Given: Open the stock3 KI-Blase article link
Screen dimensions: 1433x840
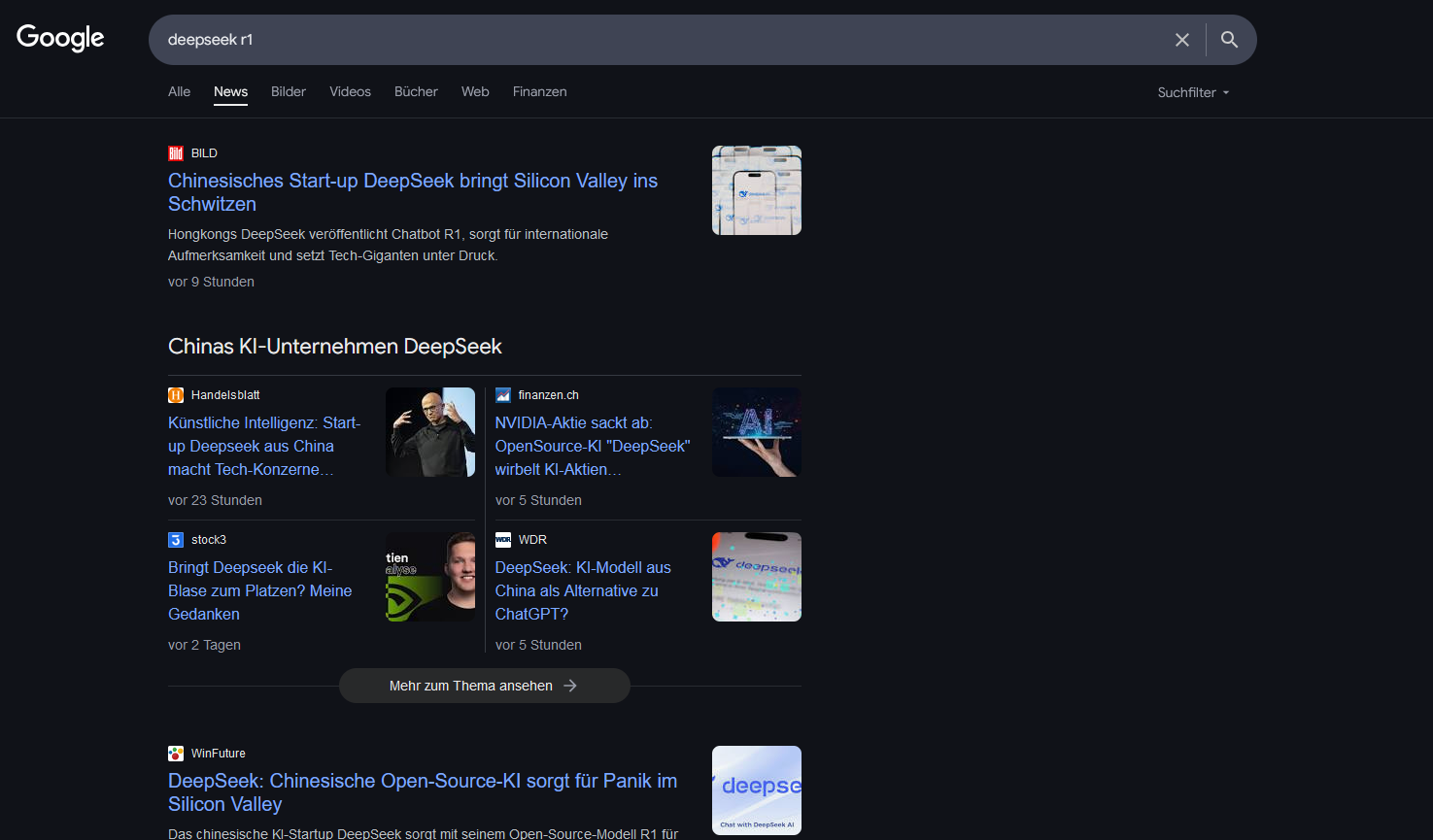Looking at the screenshot, I should (260, 590).
